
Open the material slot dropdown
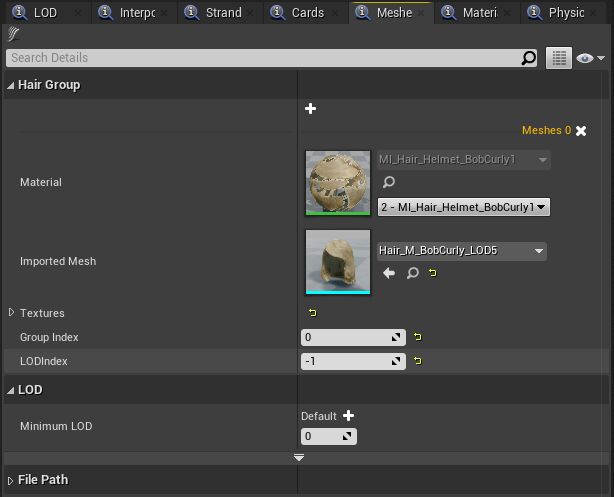tap(463, 207)
